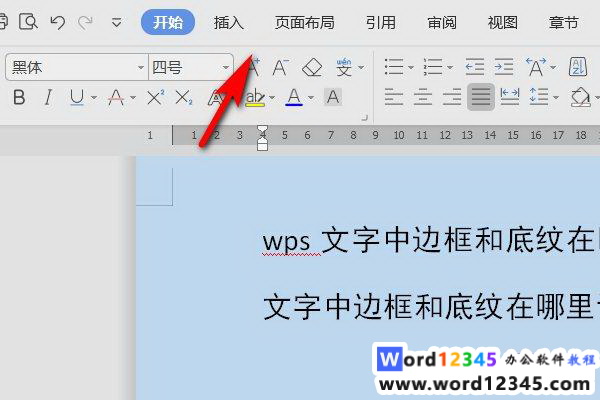Click the first line indent ruler marker
Image resolution: width=600 pixels, height=400 pixels.
tap(262, 130)
